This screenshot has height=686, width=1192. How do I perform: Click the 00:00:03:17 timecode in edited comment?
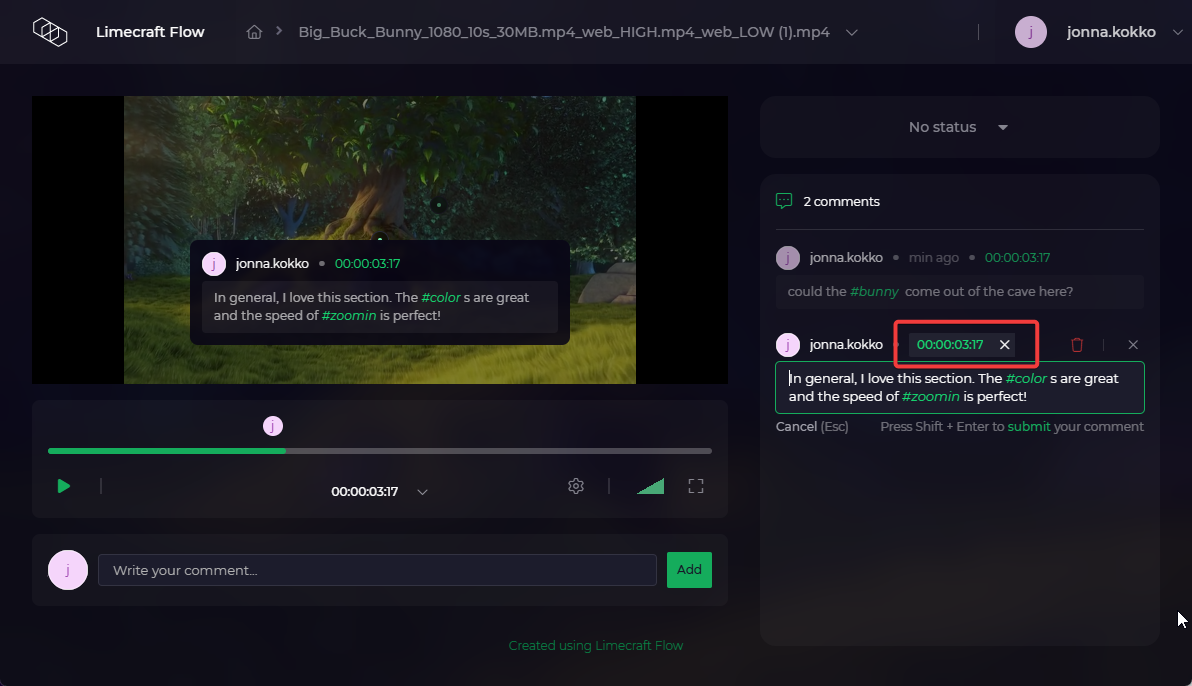tap(949, 345)
